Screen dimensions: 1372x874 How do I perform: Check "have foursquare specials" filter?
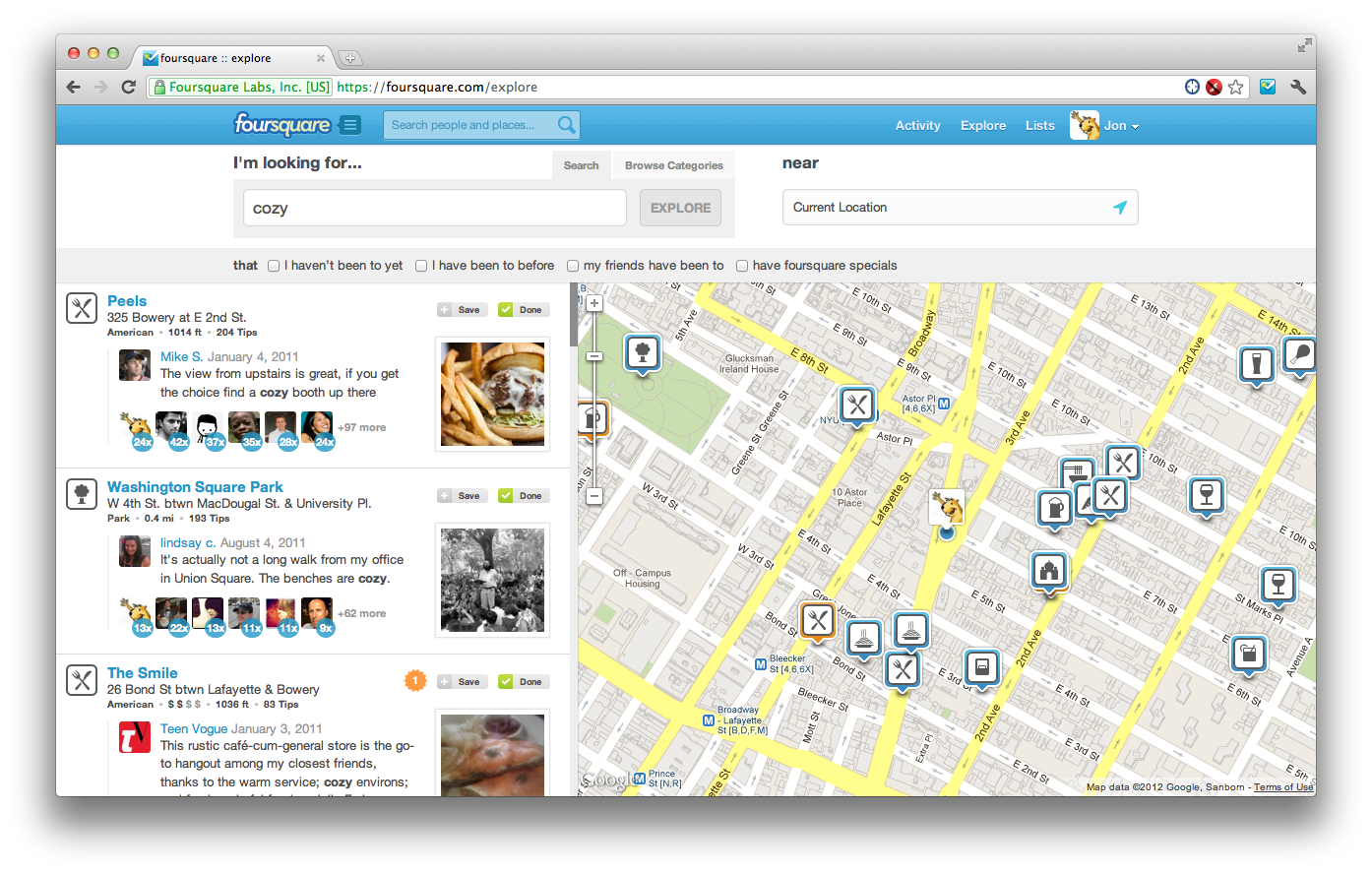[x=742, y=266]
